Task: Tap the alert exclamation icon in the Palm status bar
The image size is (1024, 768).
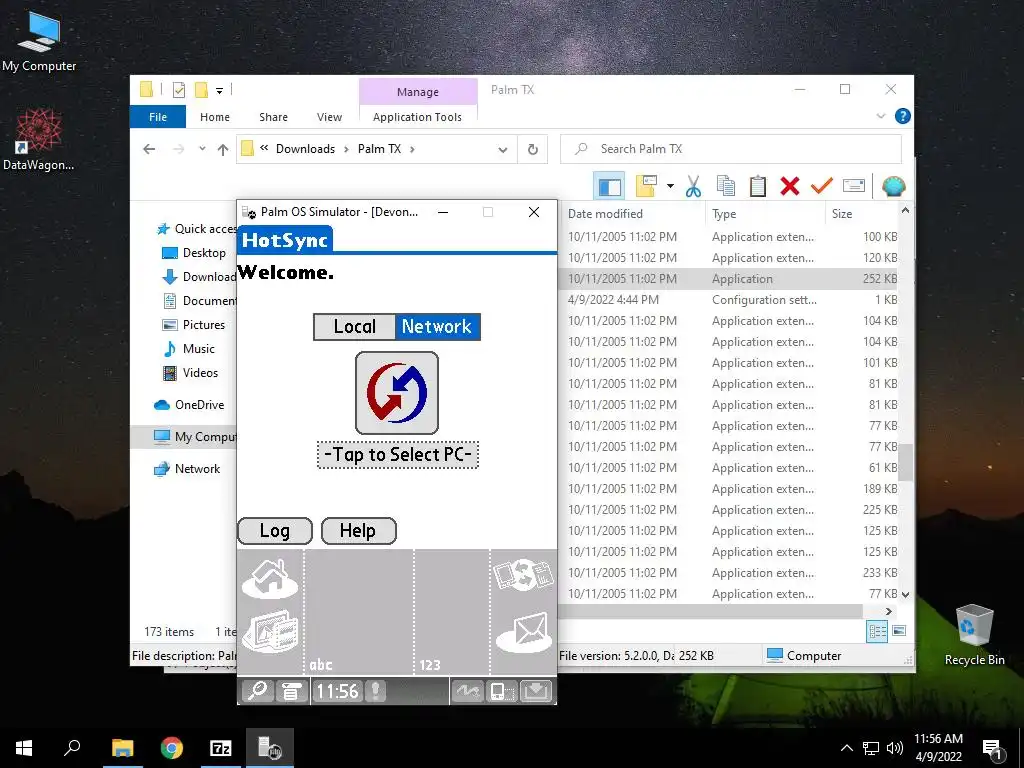Action: (376, 690)
